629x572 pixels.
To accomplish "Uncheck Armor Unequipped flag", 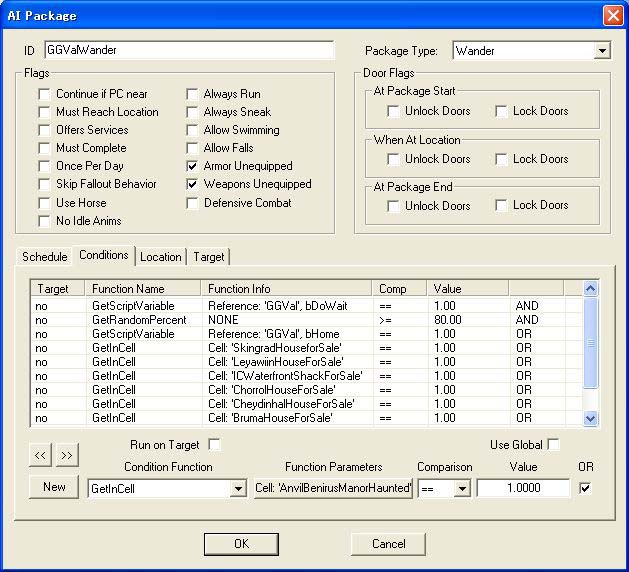I will click(192, 166).
